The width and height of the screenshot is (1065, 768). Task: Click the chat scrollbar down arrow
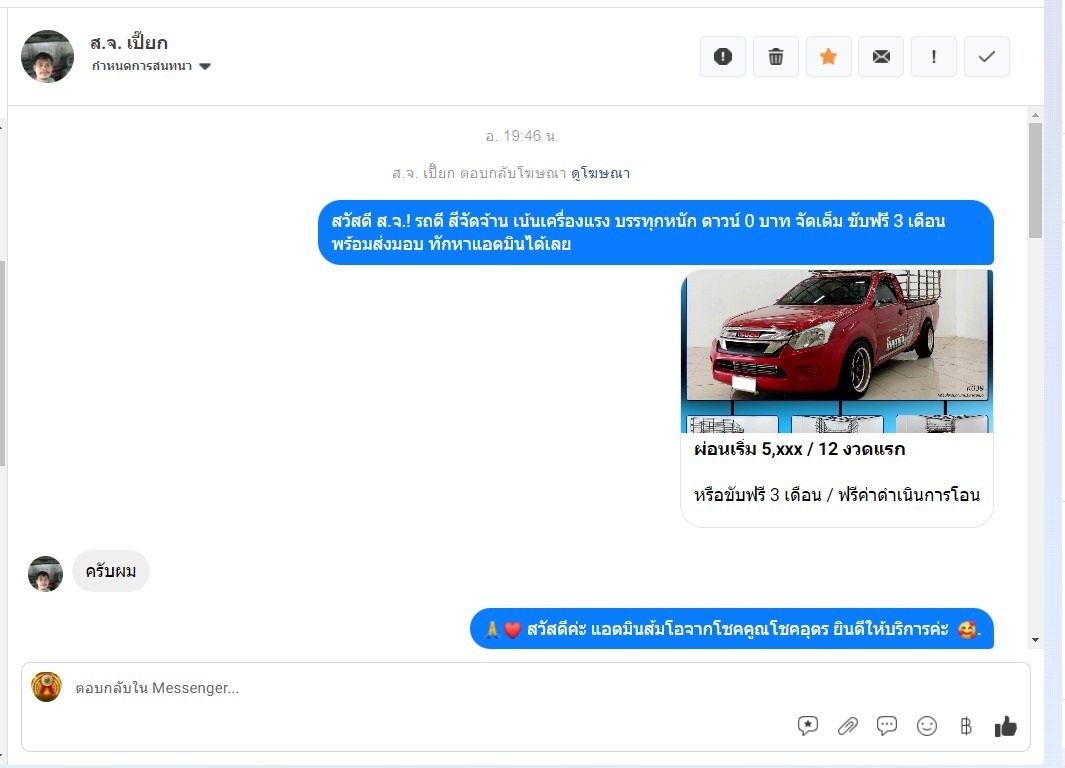coord(1035,640)
